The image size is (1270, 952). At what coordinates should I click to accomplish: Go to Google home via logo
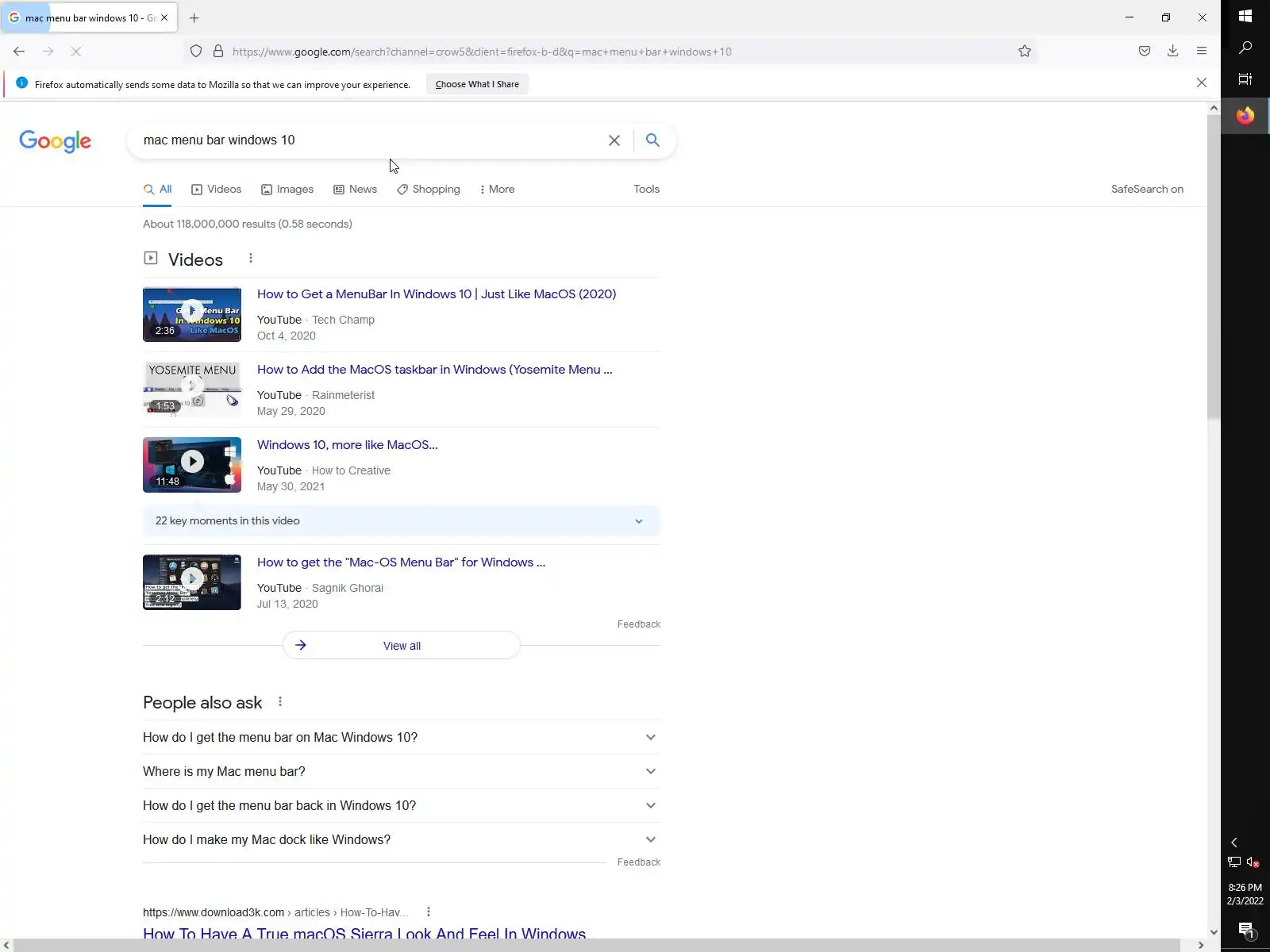(x=56, y=141)
